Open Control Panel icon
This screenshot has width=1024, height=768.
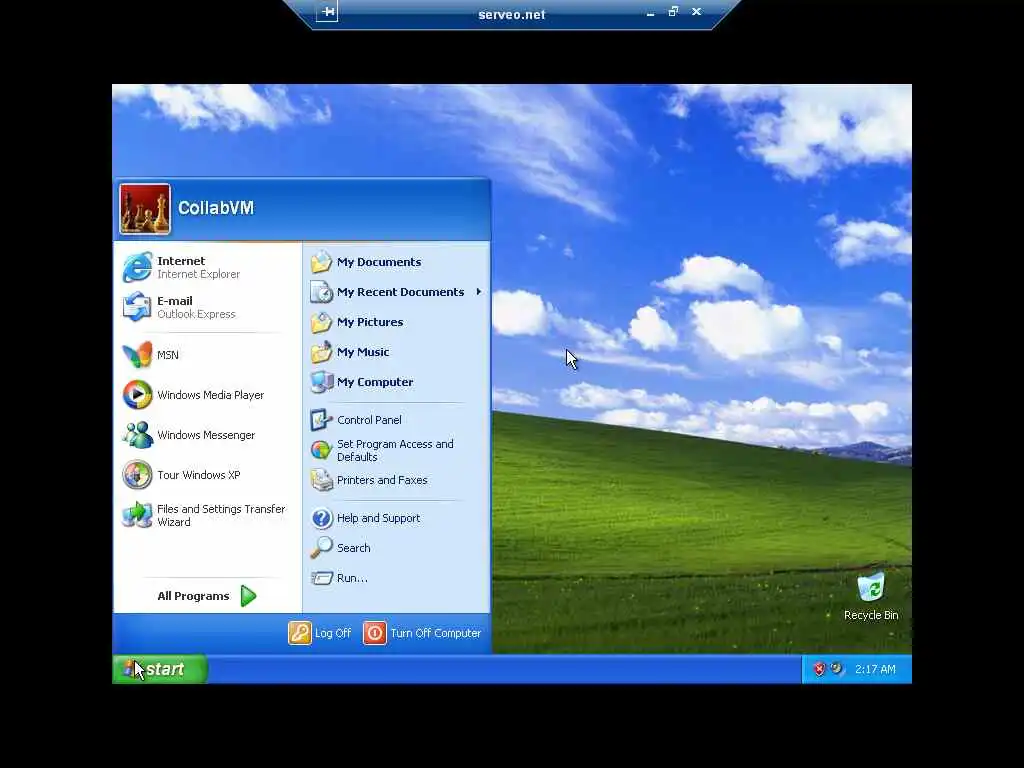321,420
